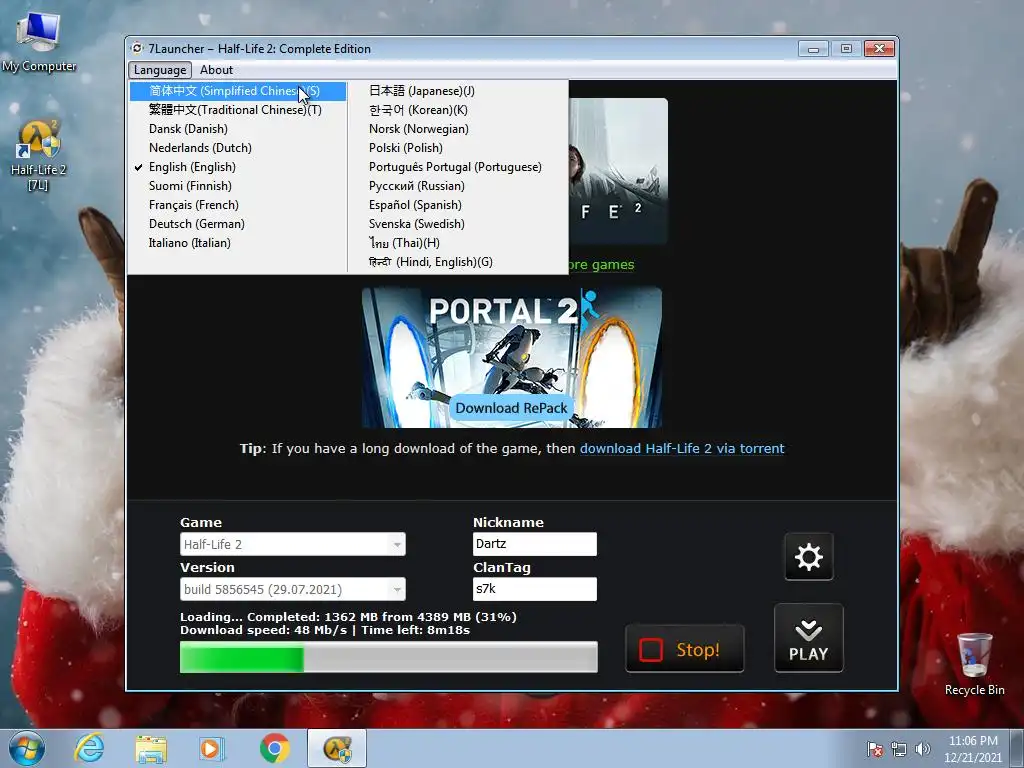Click the Download RePack button
This screenshot has height=768, width=1024.
511,408
